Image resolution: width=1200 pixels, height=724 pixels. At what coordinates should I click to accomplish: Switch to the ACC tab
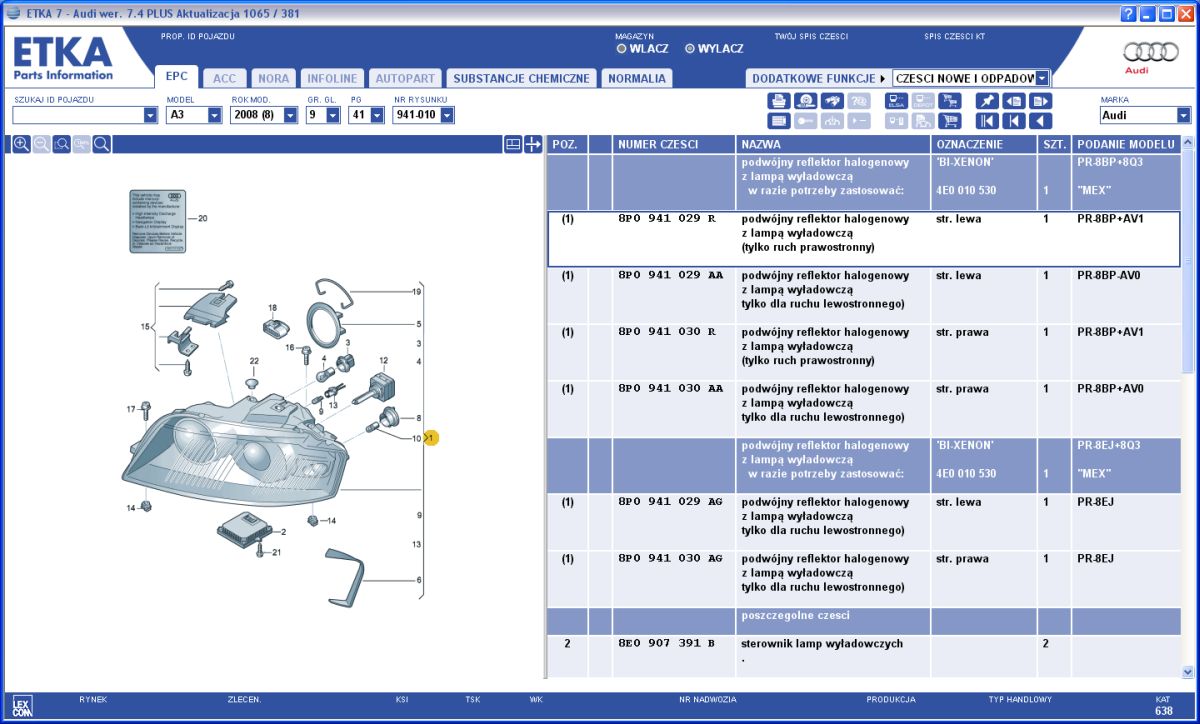[225, 78]
